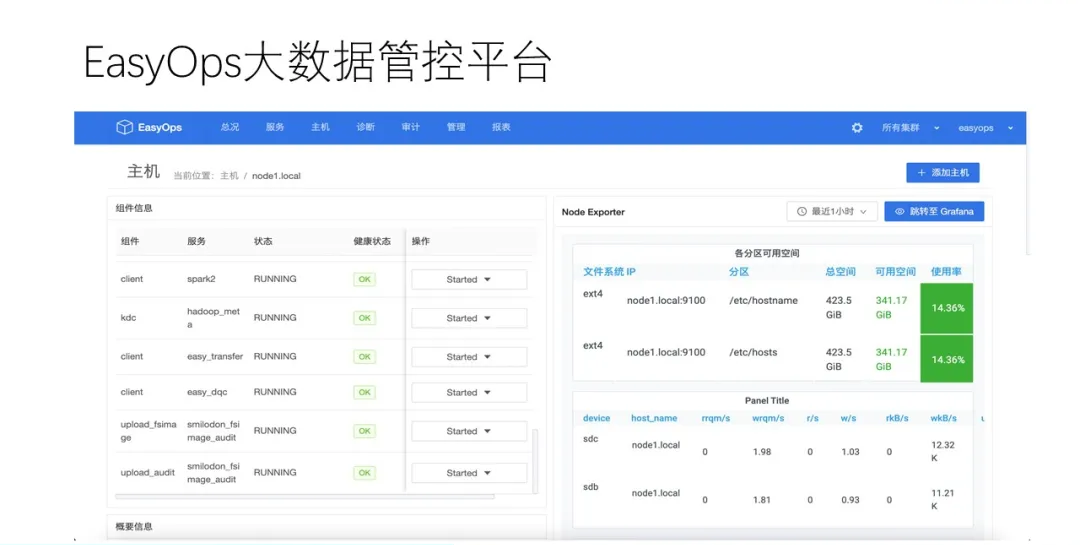Click the component table horizontal scrollbar
This screenshot has height=545, width=1080.
click(304, 496)
